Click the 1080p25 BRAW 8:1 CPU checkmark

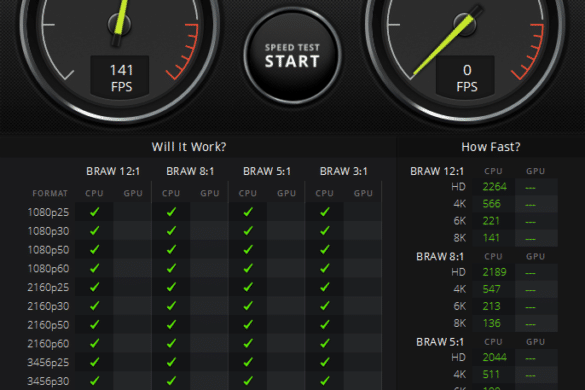click(171, 212)
